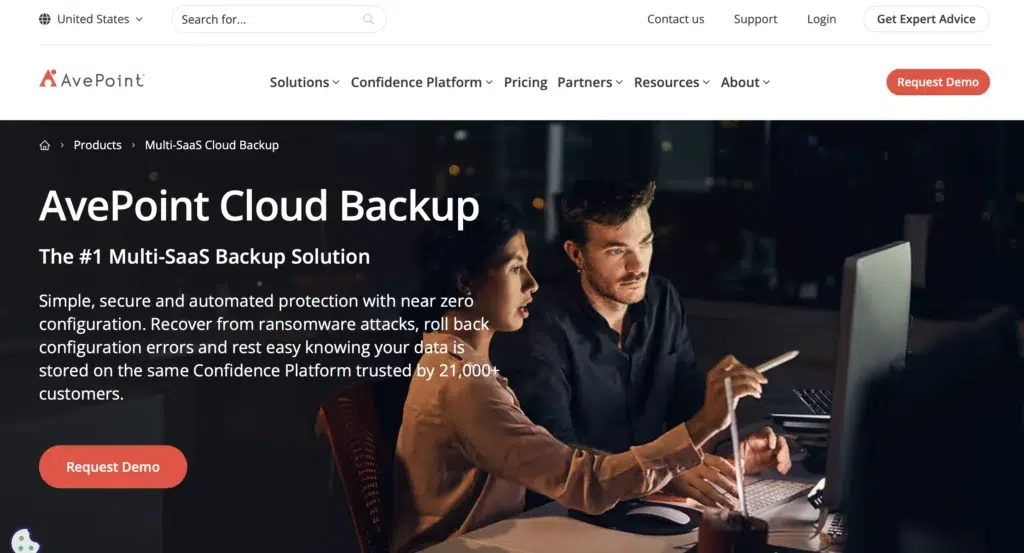Expand the Partners menu
The width and height of the screenshot is (1024, 553).
(x=590, y=82)
